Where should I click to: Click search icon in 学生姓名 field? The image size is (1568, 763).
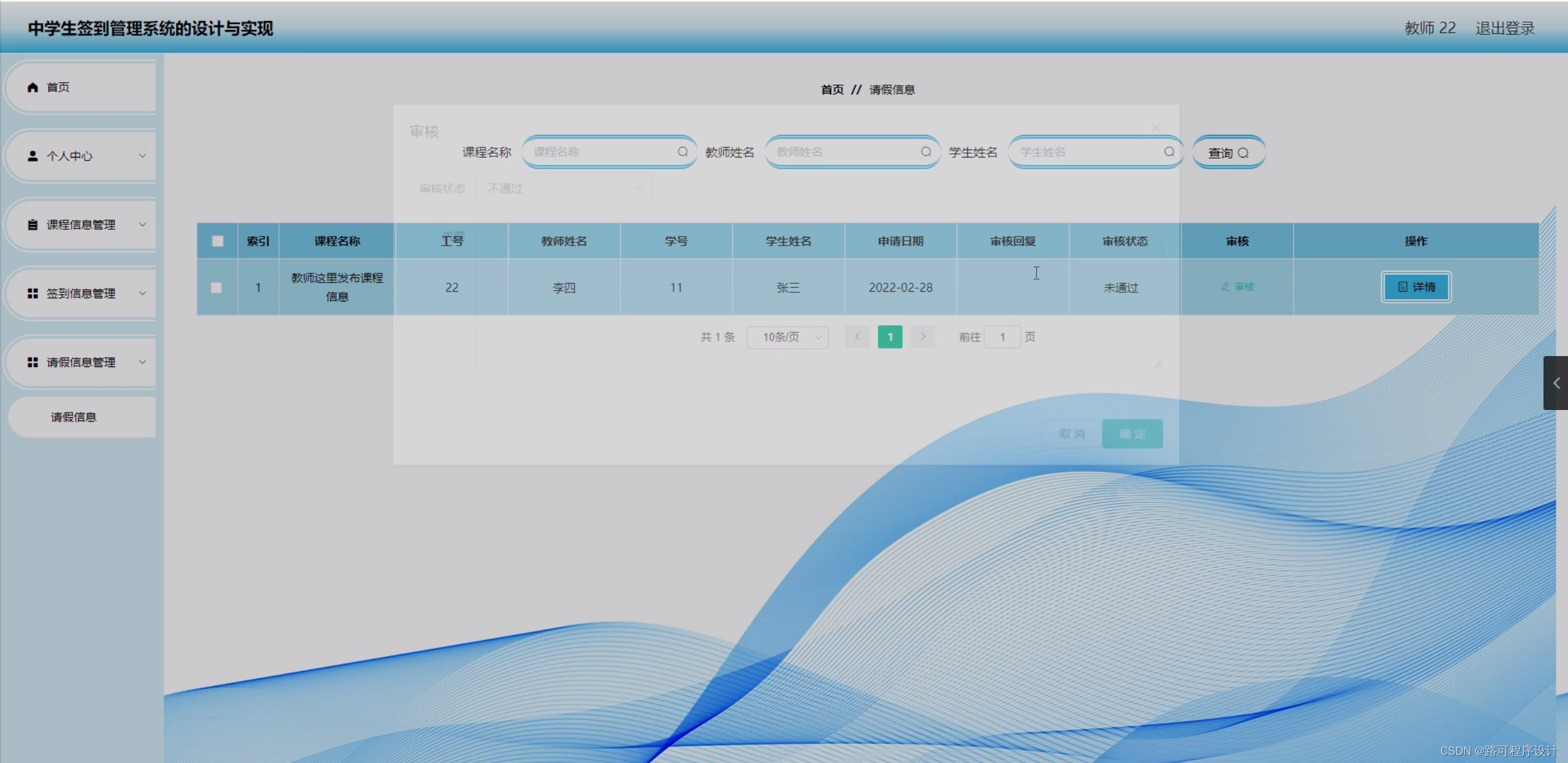(1169, 152)
